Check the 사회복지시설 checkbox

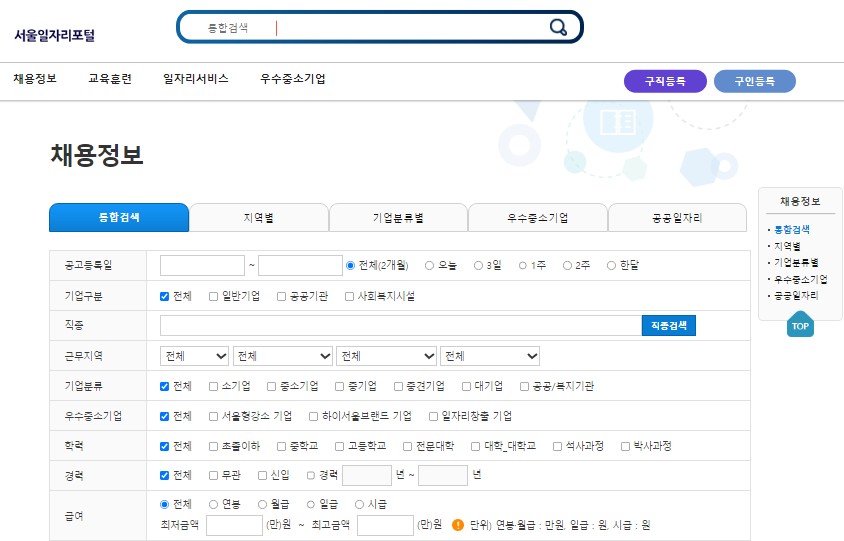(x=349, y=296)
